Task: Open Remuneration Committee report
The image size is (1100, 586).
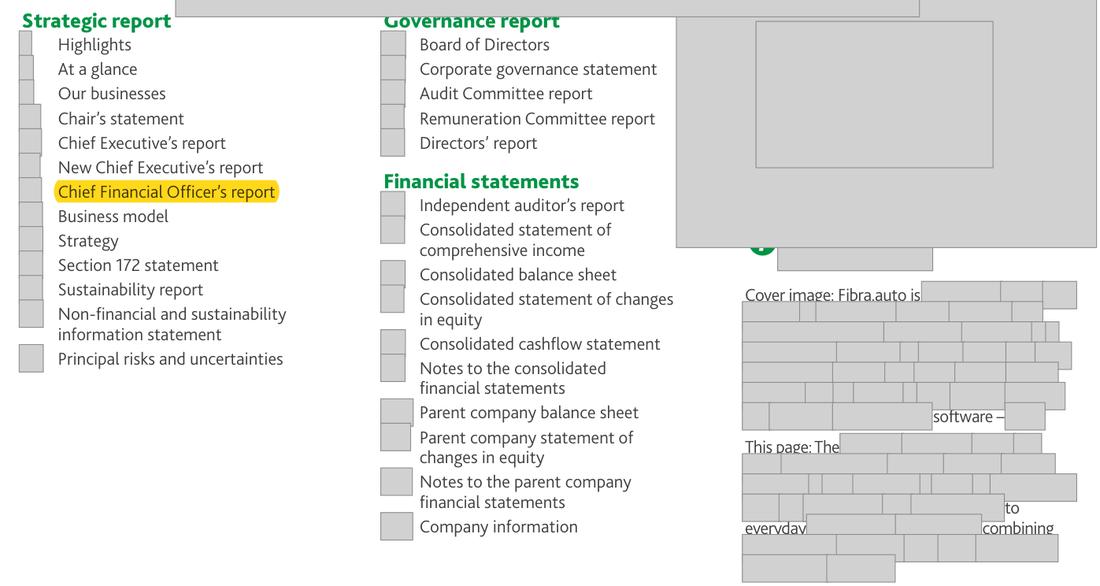Action: tap(537, 119)
